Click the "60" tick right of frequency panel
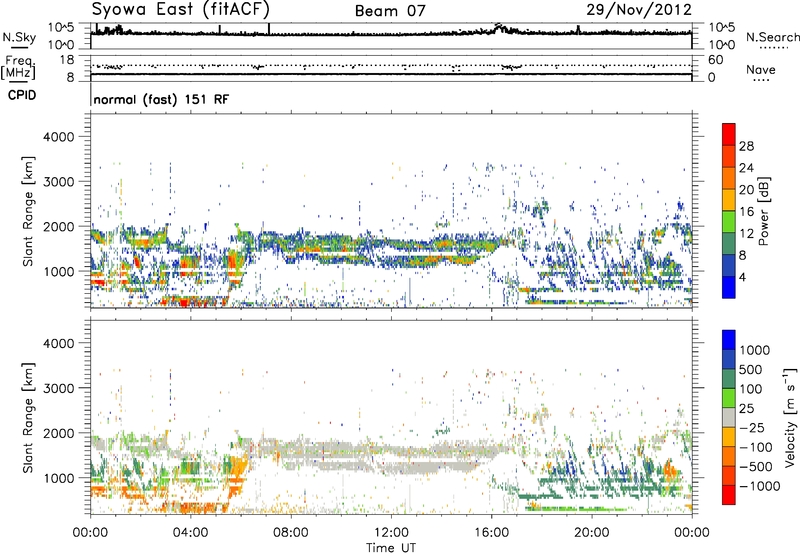The image size is (800, 554). tap(715, 60)
